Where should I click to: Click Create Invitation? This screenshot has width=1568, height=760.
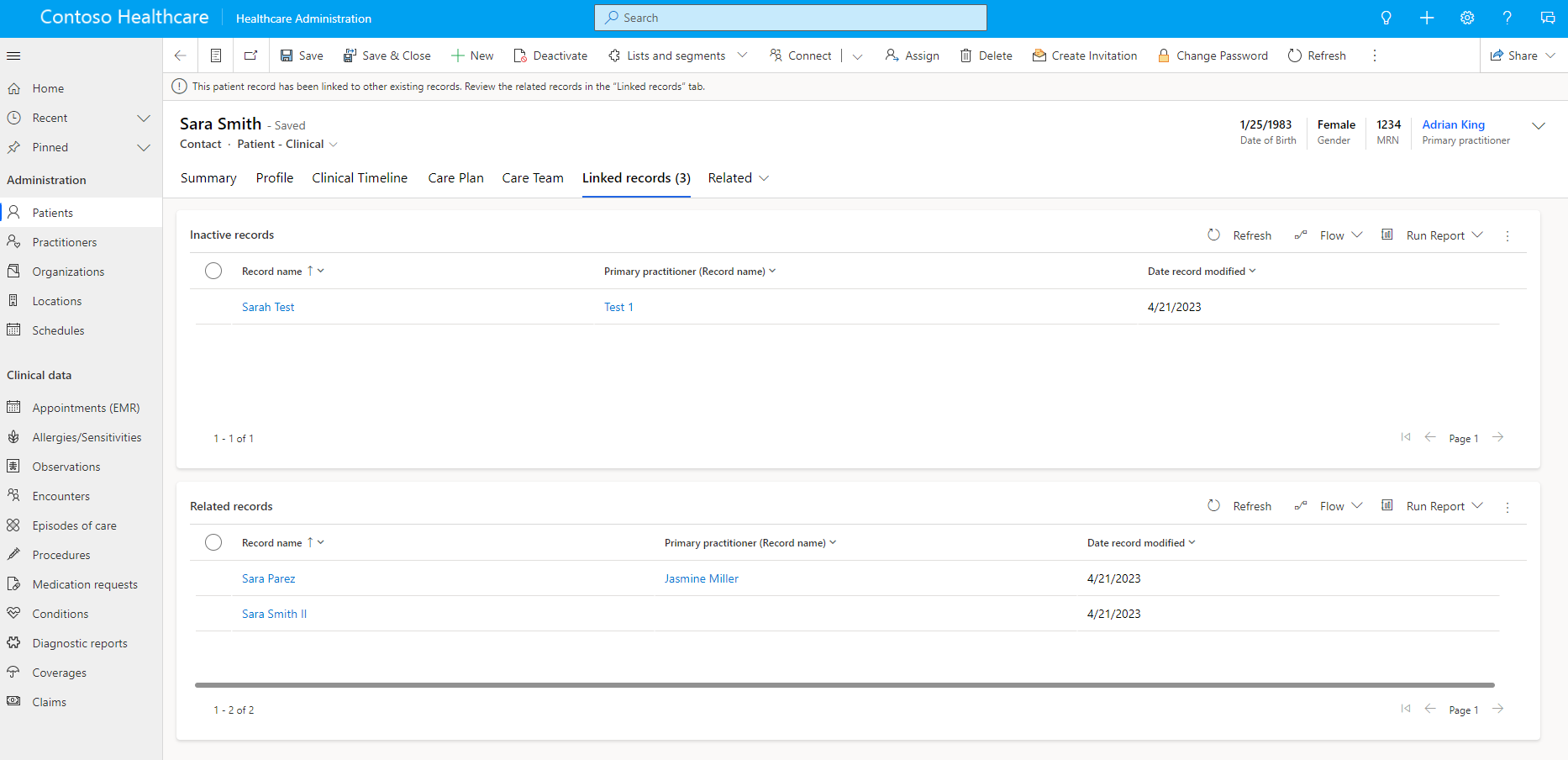tap(1085, 55)
